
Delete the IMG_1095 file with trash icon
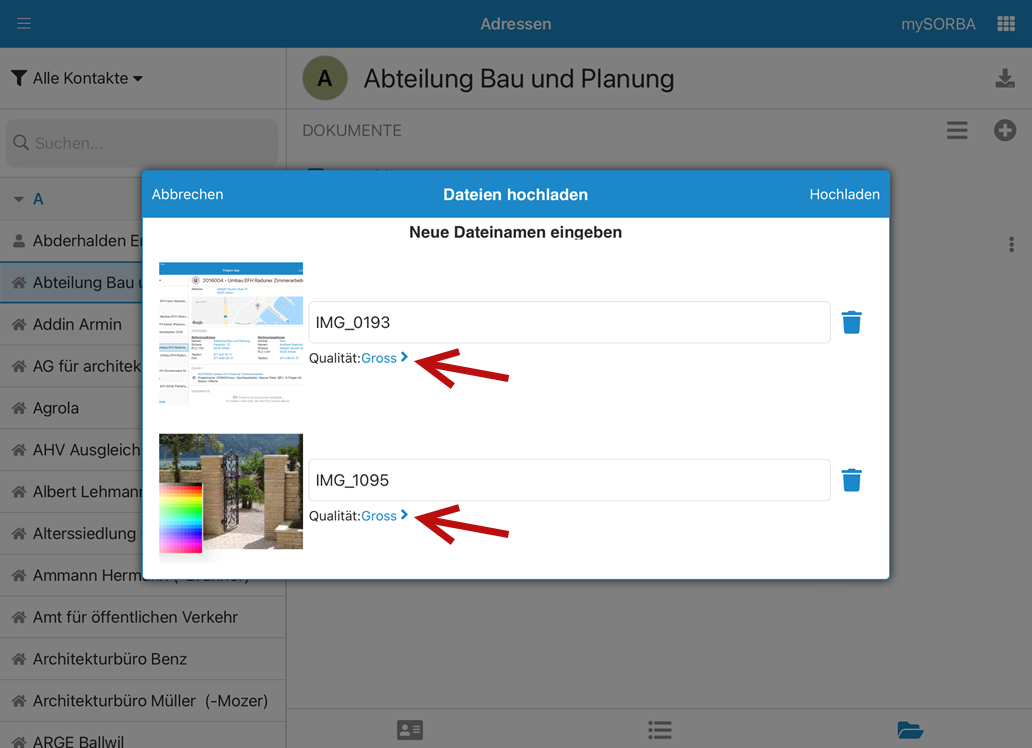tap(851, 480)
